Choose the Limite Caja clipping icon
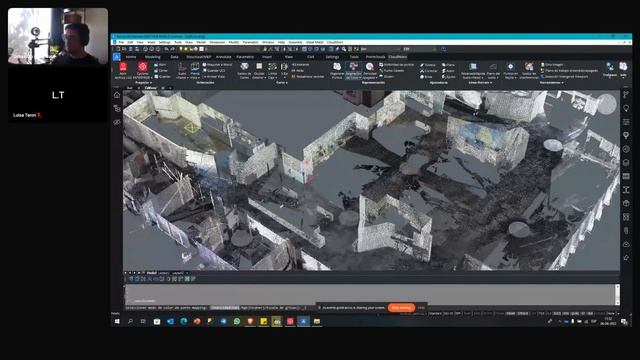Image resolution: width=640 pixels, height=360 pixels. tap(272, 67)
